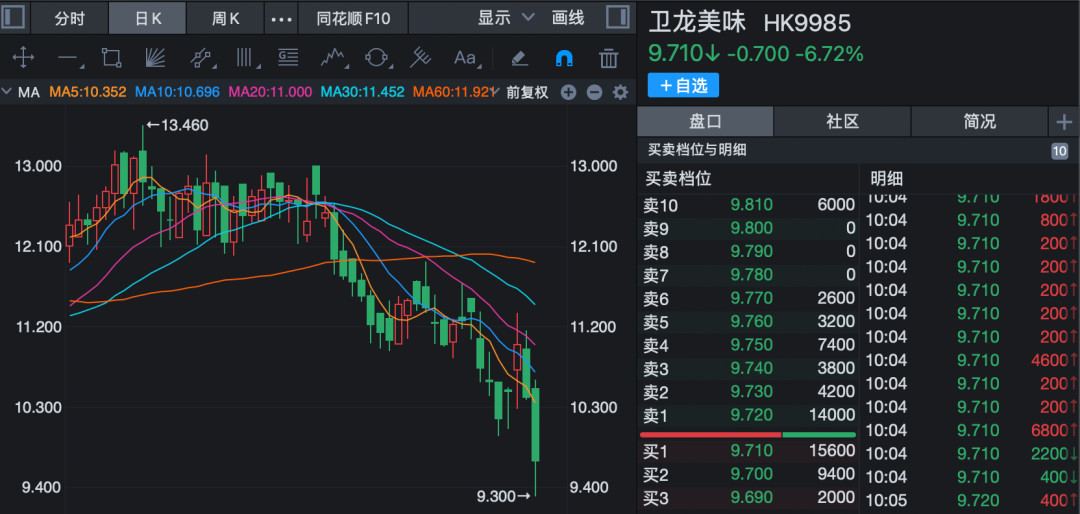The width and height of the screenshot is (1080, 514).
Task: Toggle the magnet snap mode
Action: click(563, 58)
